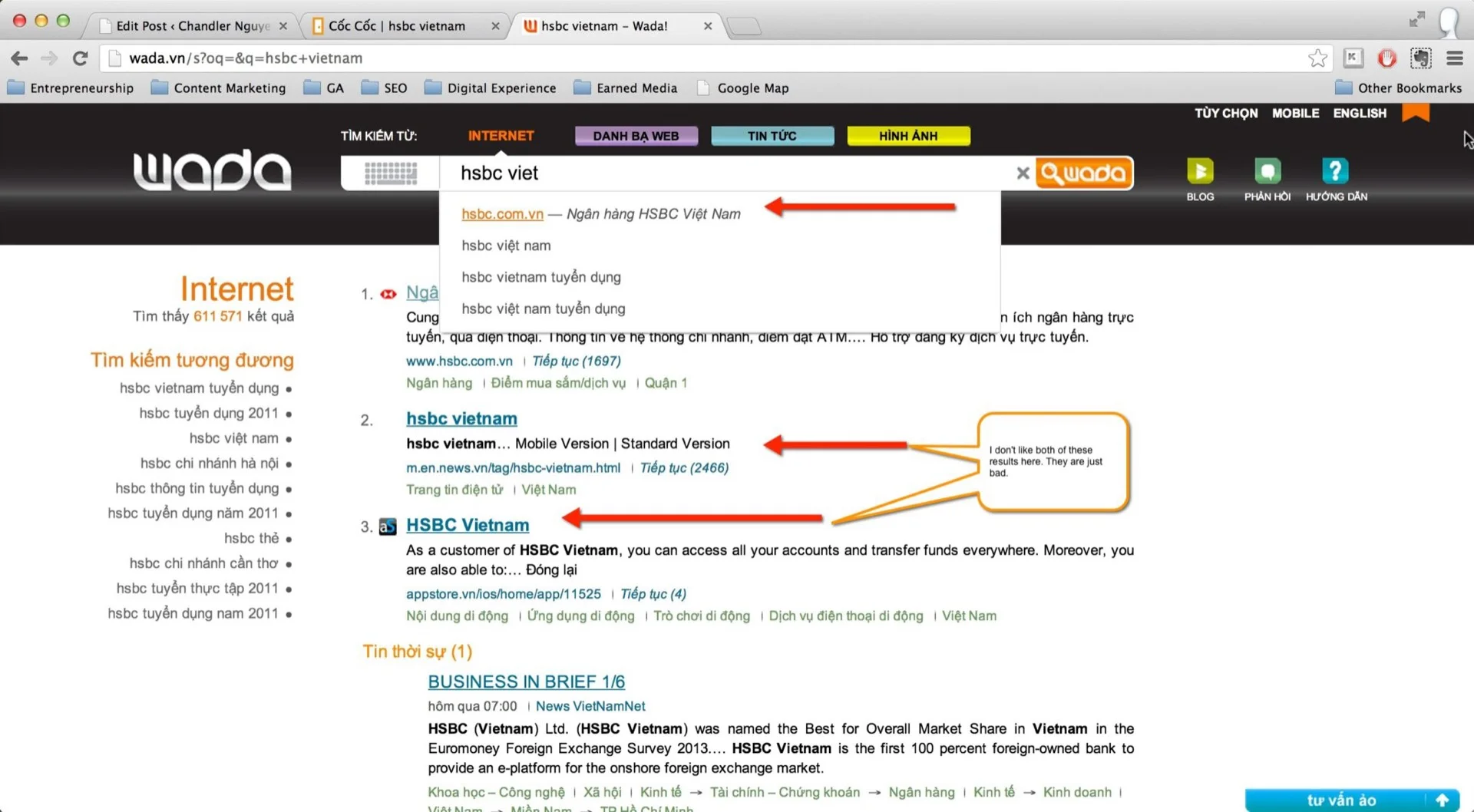The height and width of the screenshot is (812, 1474).
Task: Click the 'tư vấn ảo' virtual assistant bar
Action: [x=1340, y=800]
